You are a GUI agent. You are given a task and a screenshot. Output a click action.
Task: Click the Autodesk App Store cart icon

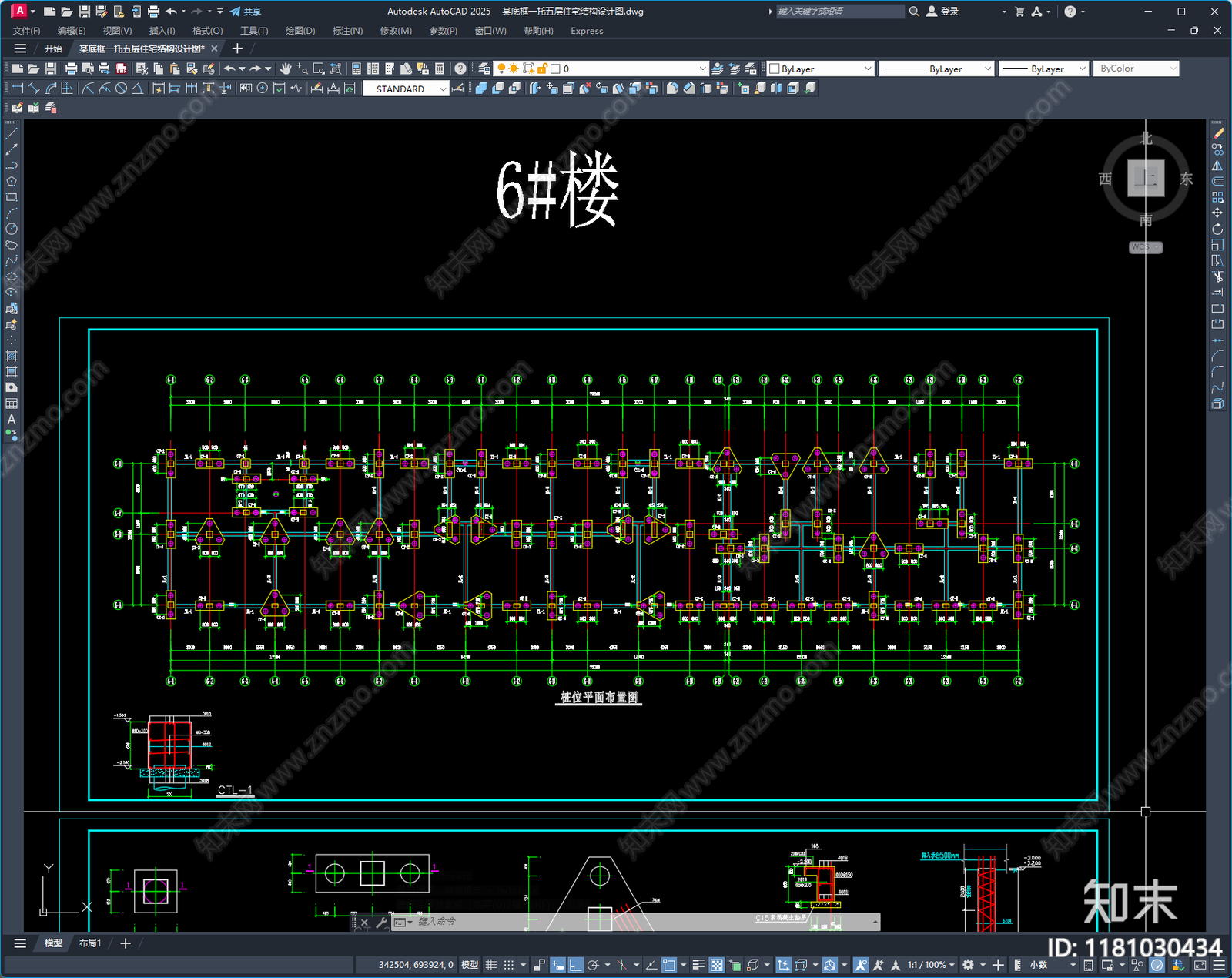(1019, 12)
